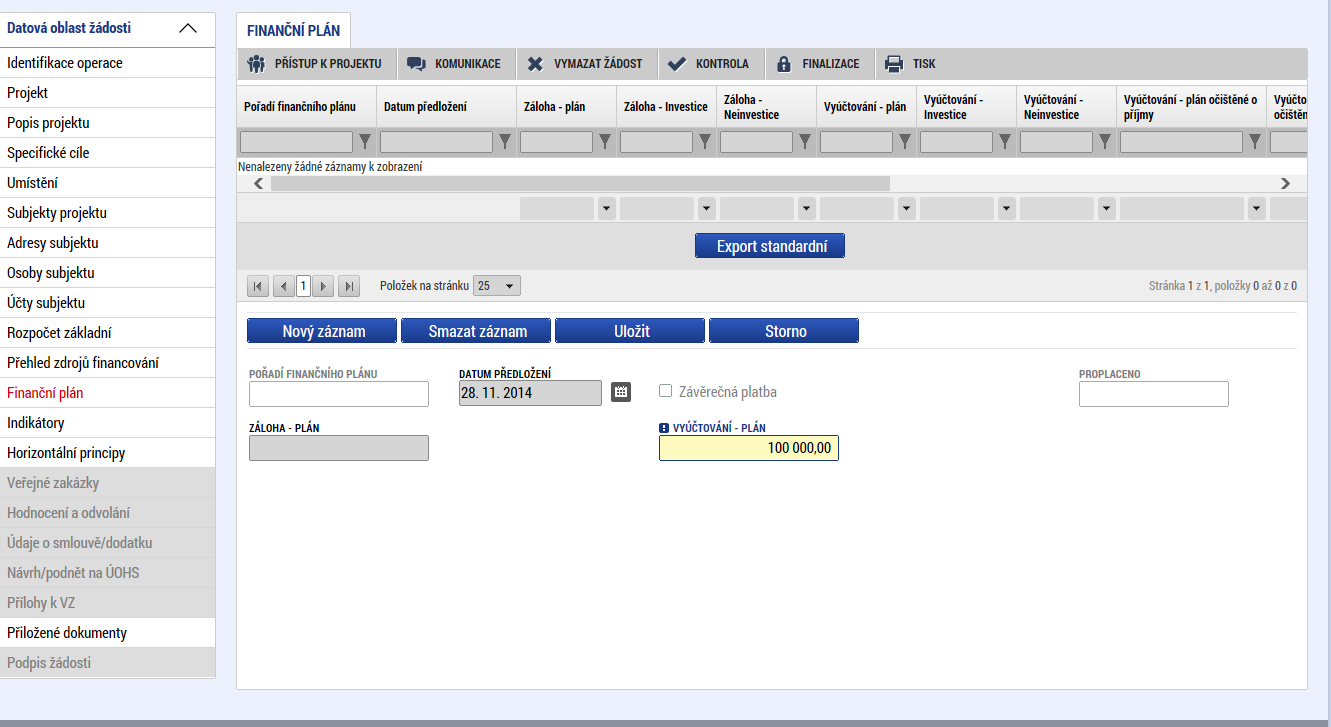Toggle the Závěrečná platba checkbox
Screen dimensions: 1331x727
(666, 391)
